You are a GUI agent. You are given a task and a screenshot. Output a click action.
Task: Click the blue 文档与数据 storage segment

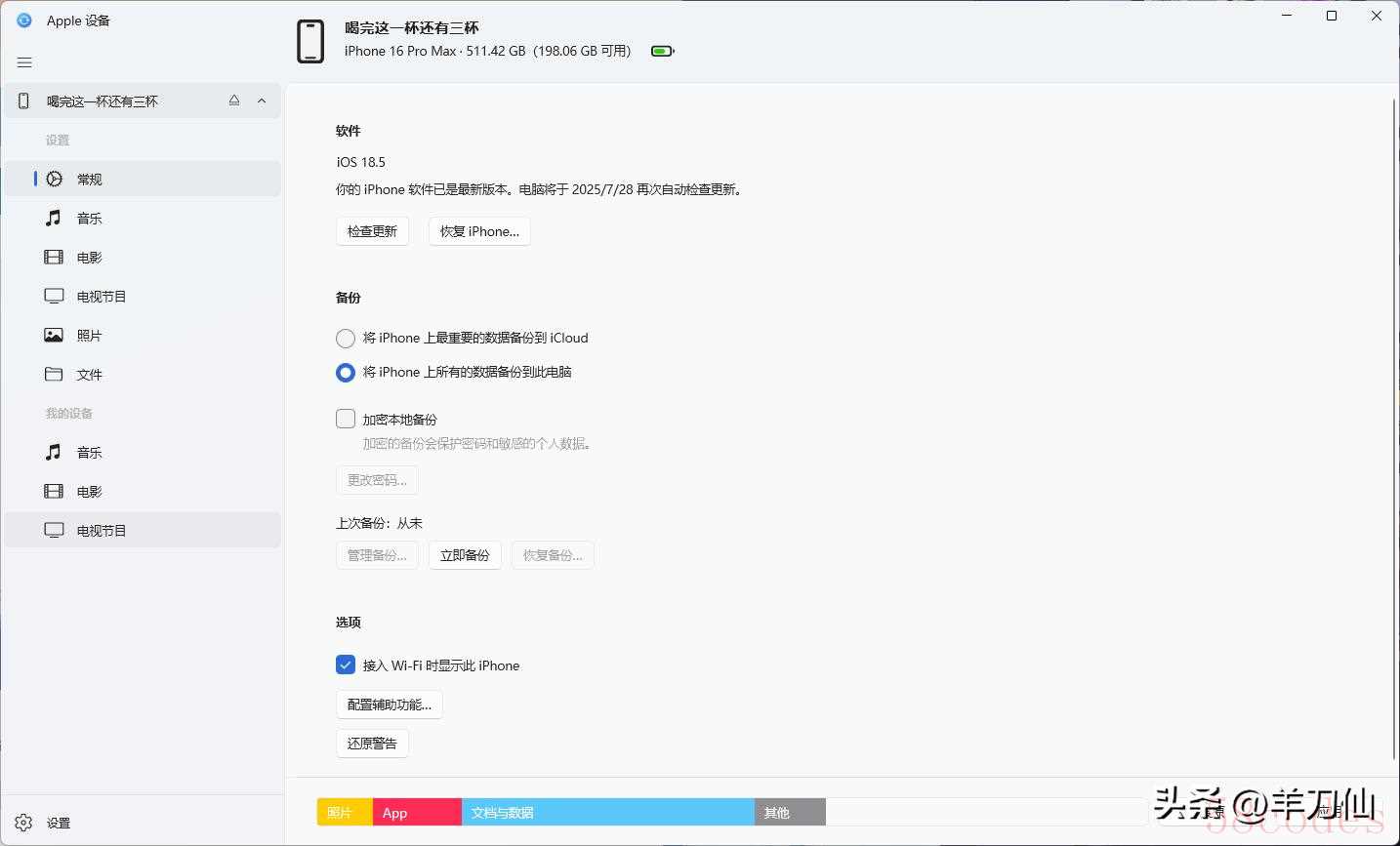[x=608, y=812]
